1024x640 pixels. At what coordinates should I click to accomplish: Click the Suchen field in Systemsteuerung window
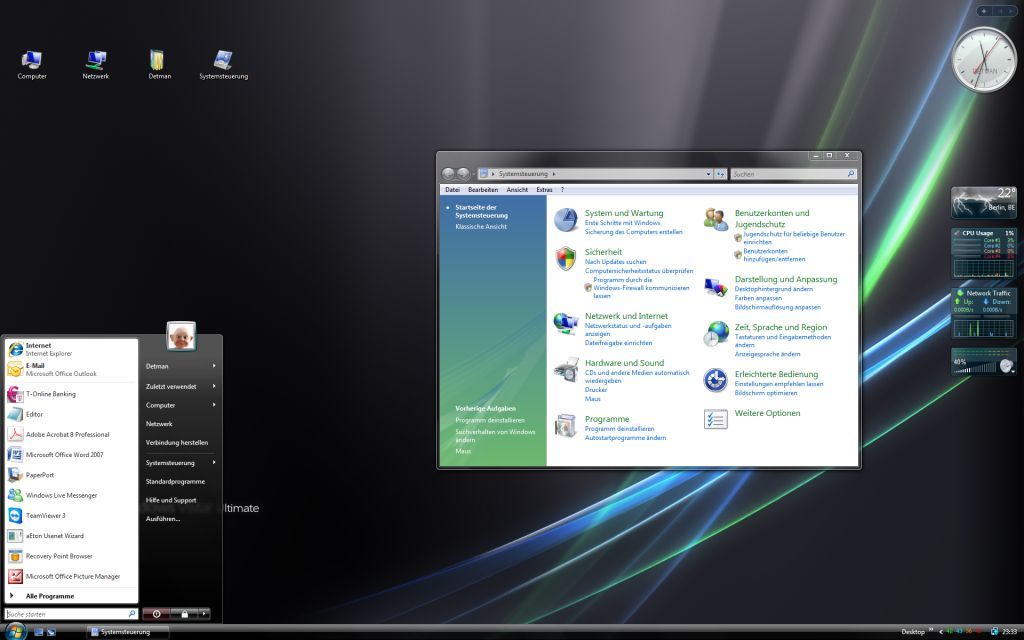click(x=793, y=174)
